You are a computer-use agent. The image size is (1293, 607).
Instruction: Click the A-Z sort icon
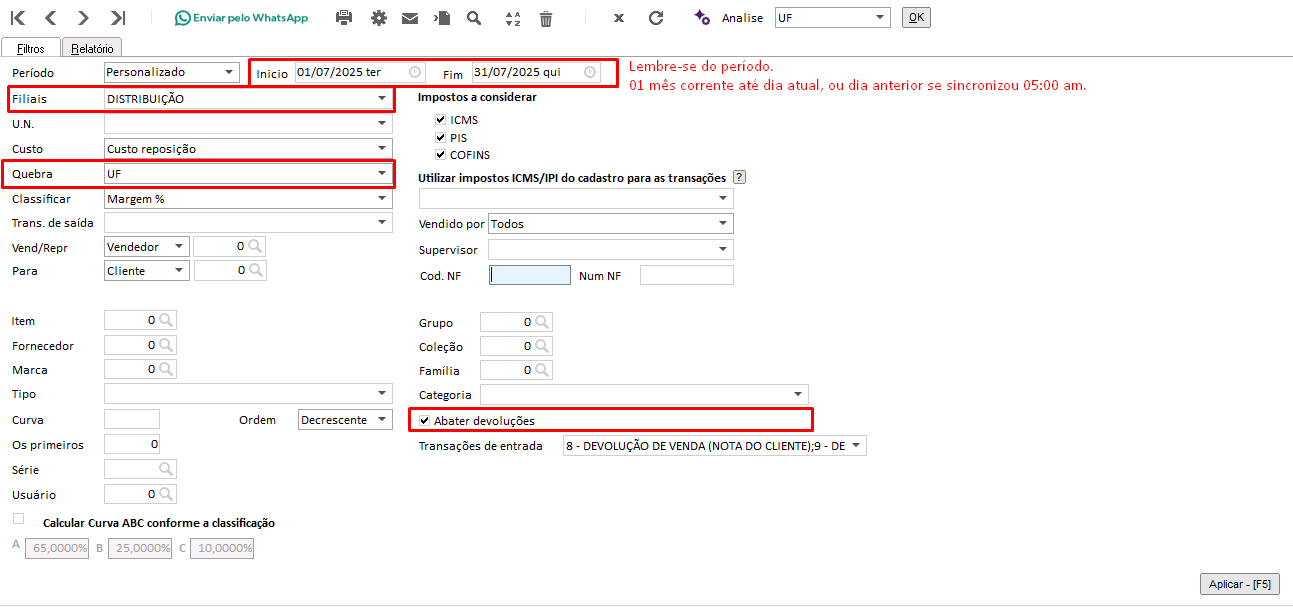[x=513, y=18]
